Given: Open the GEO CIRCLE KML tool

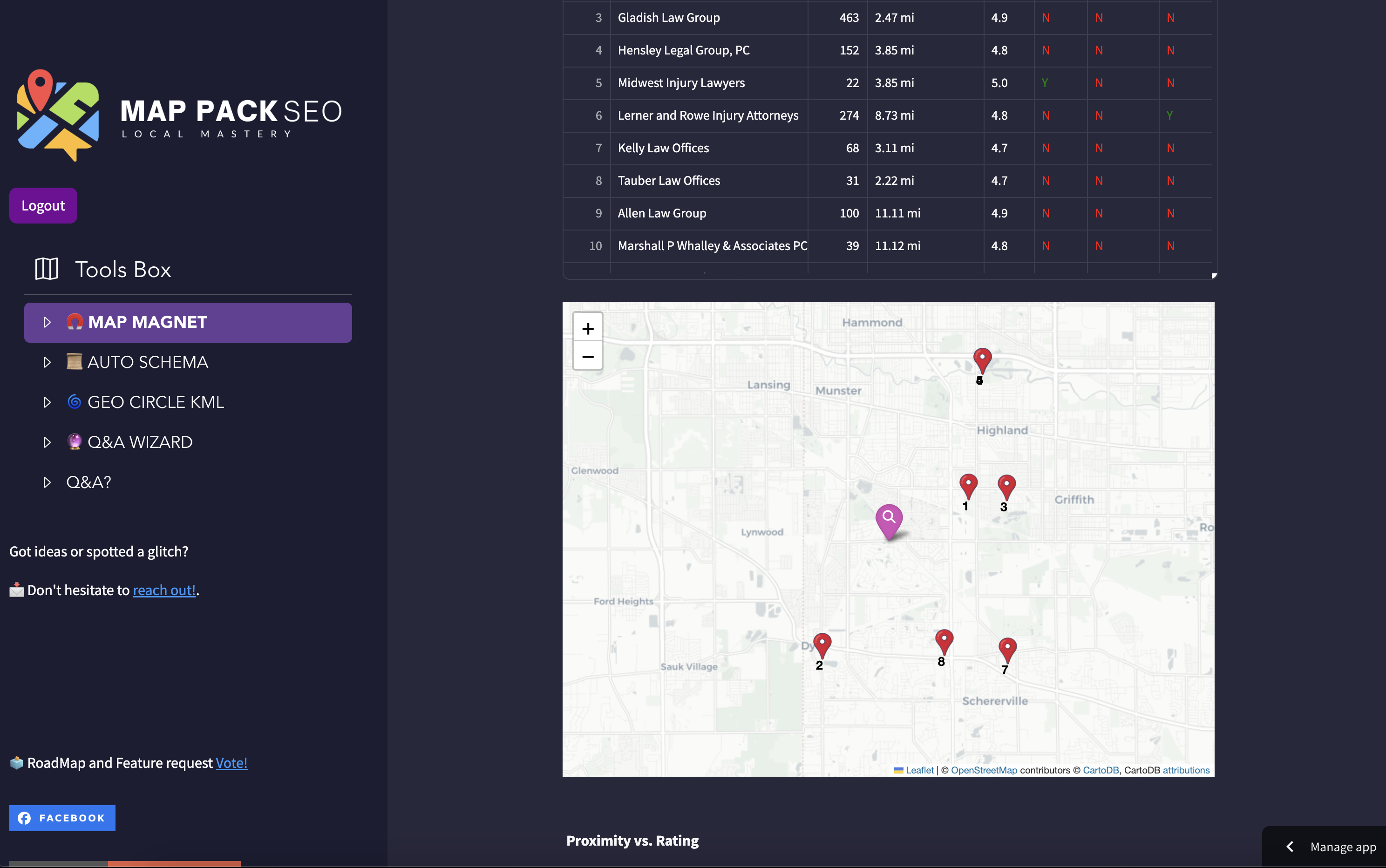Looking at the screenshot, I should [x=188, y=402].
